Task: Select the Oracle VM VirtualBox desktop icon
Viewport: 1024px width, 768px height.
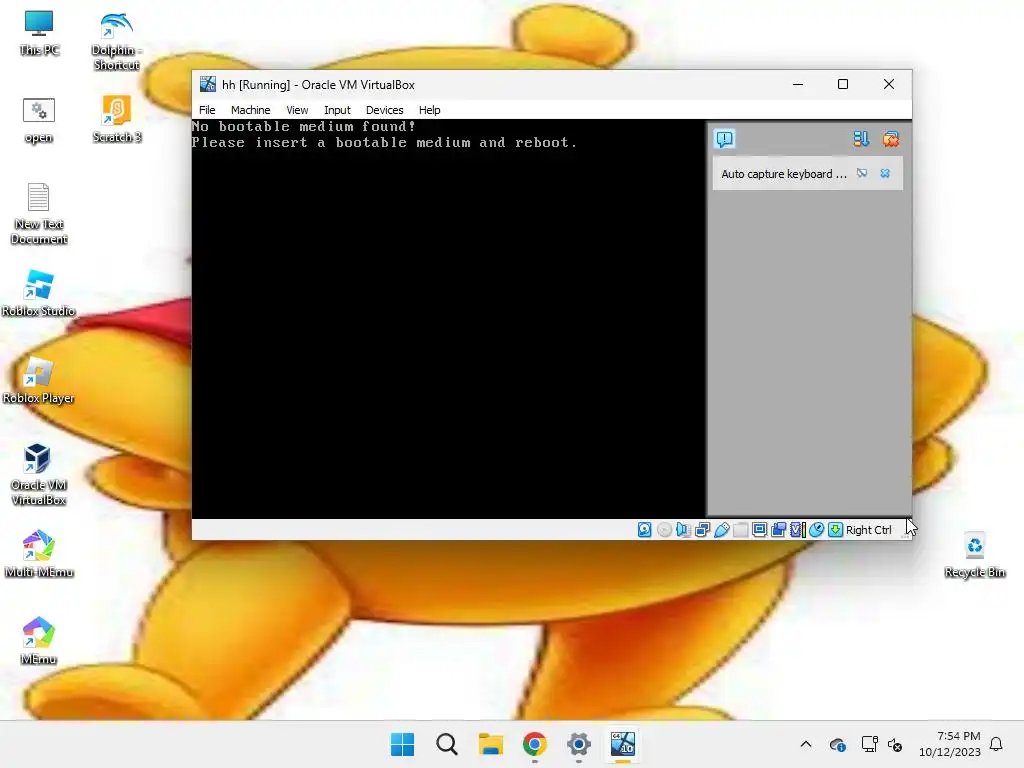Action: [x=39, y=475]
